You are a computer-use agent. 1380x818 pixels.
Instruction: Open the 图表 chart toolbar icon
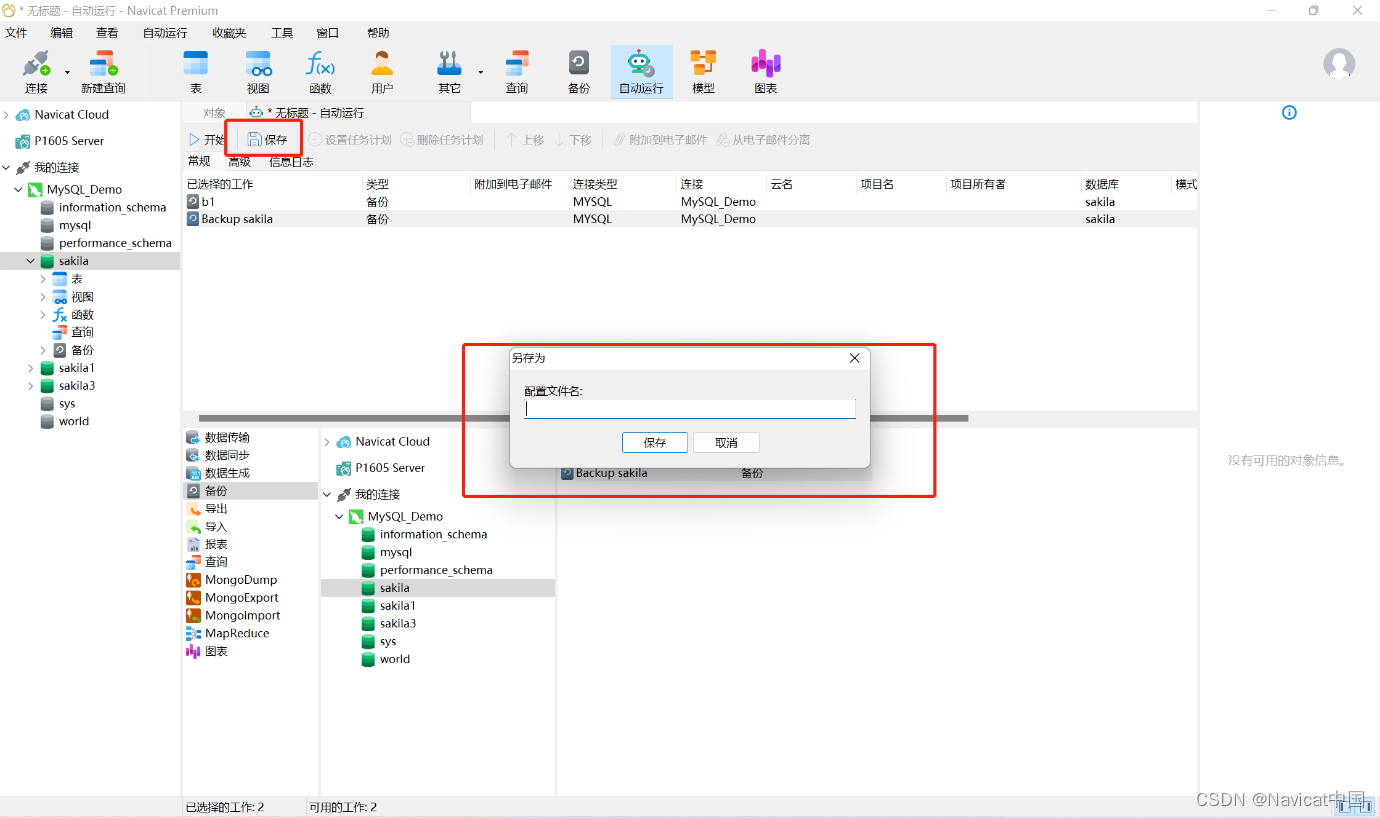coord(766,72)
